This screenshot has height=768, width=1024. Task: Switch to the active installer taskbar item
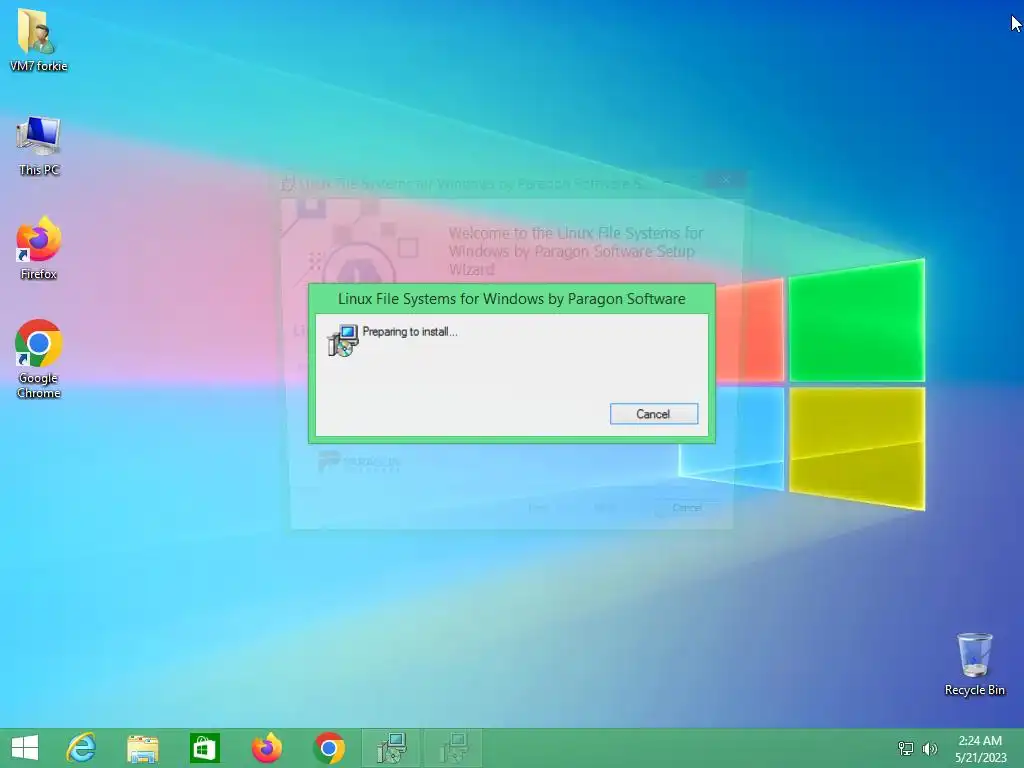391,748
